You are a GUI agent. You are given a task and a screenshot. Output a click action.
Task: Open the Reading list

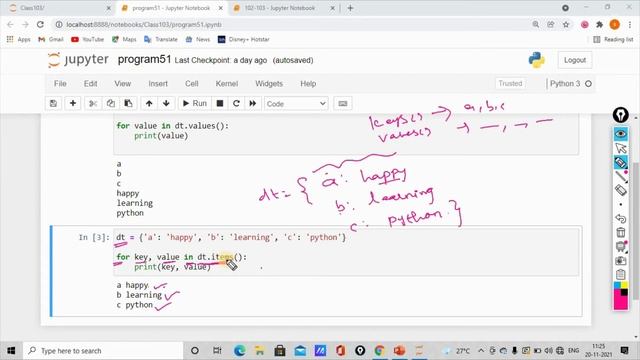[x=613, y=39]
